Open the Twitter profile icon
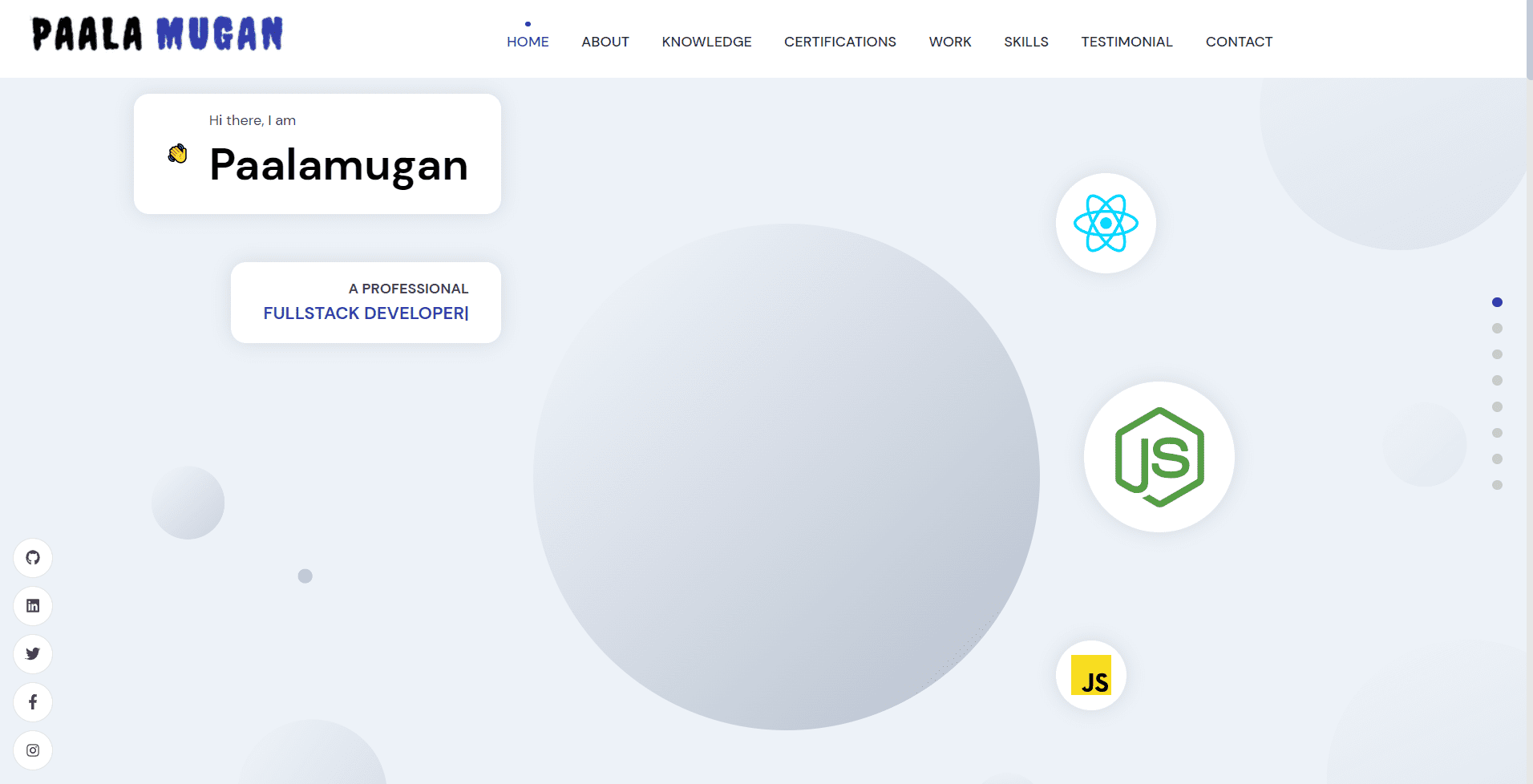1533x784 pixels. pyautogui.click(x=33, y=654)
